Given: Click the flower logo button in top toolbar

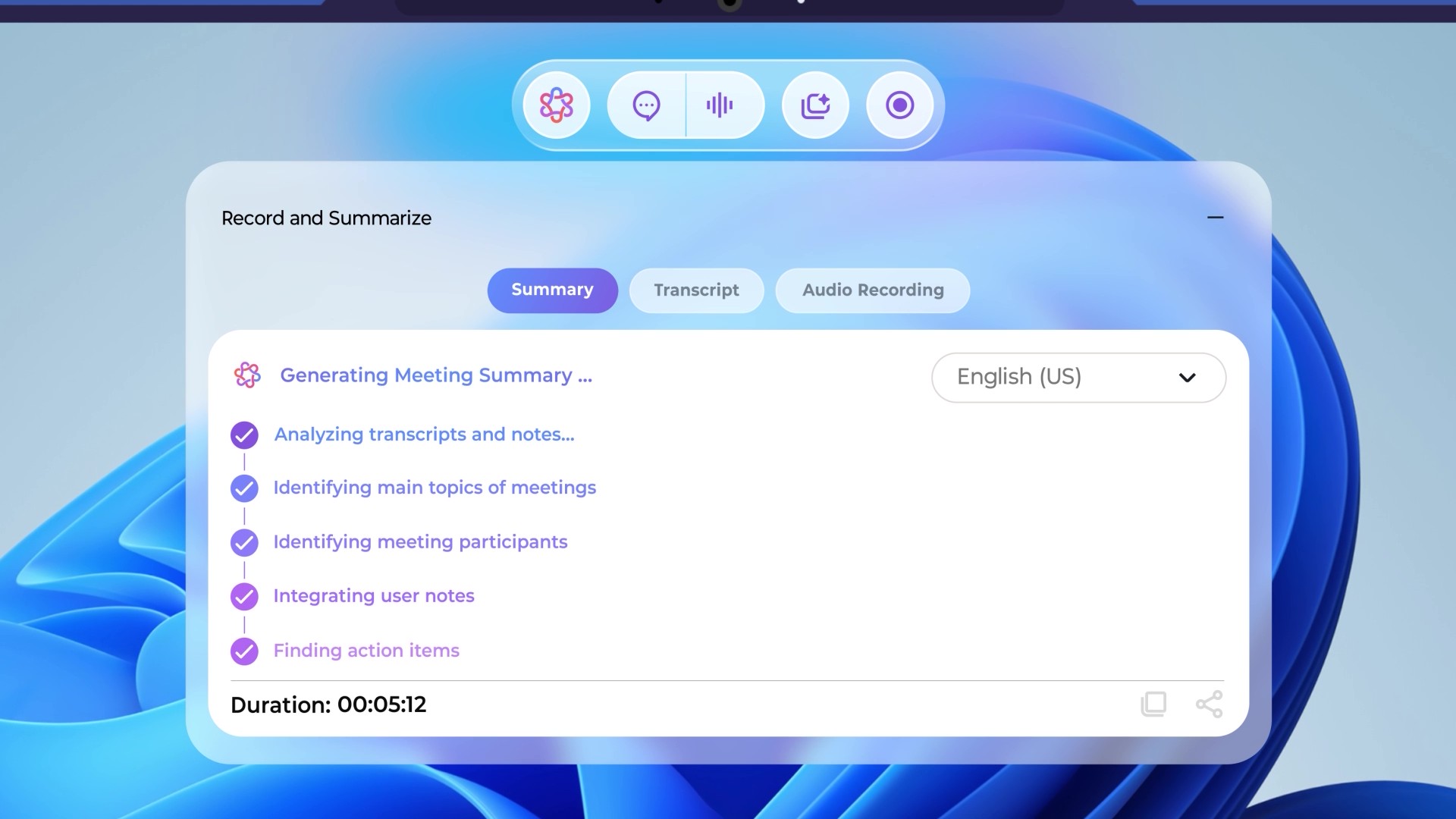Looking at the screenshot, I should pos(557,105).
